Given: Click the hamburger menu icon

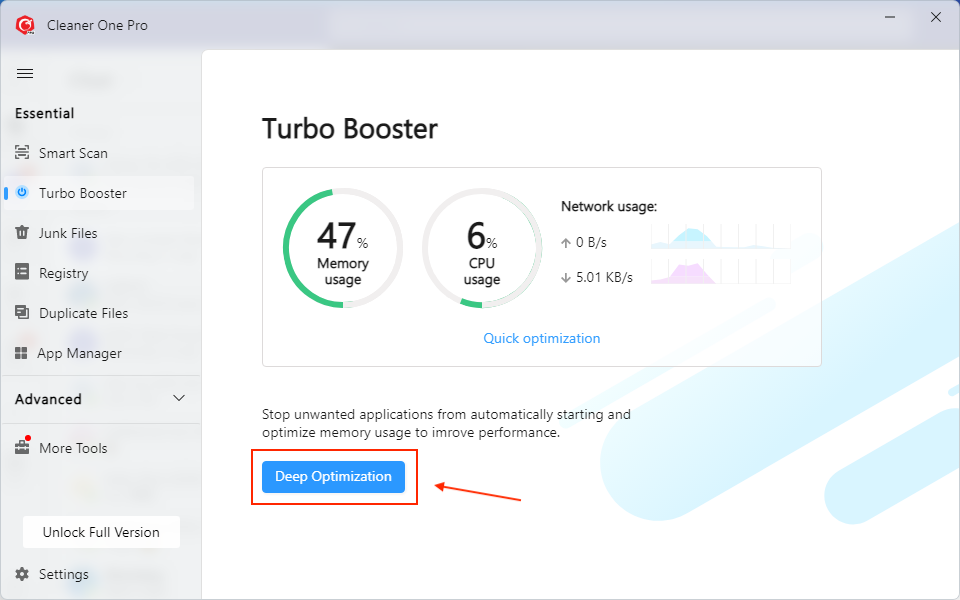Looking at the screenshot, I should 25,74.
